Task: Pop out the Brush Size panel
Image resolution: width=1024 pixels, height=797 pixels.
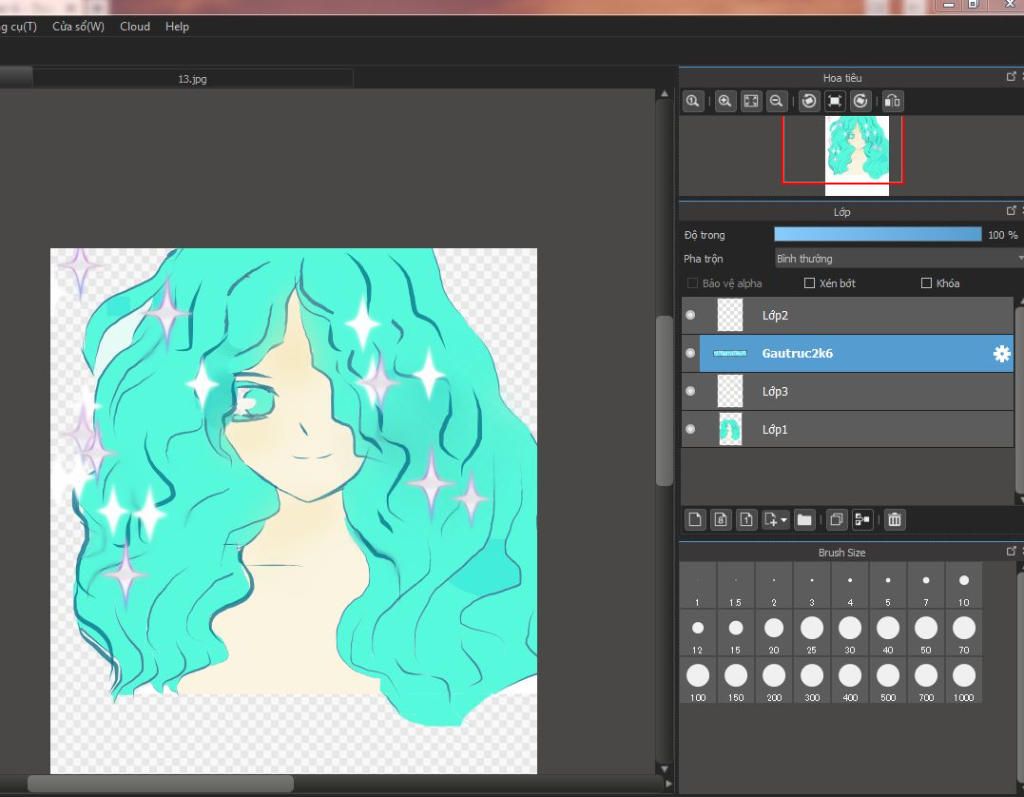Action: click(1011, 551)
